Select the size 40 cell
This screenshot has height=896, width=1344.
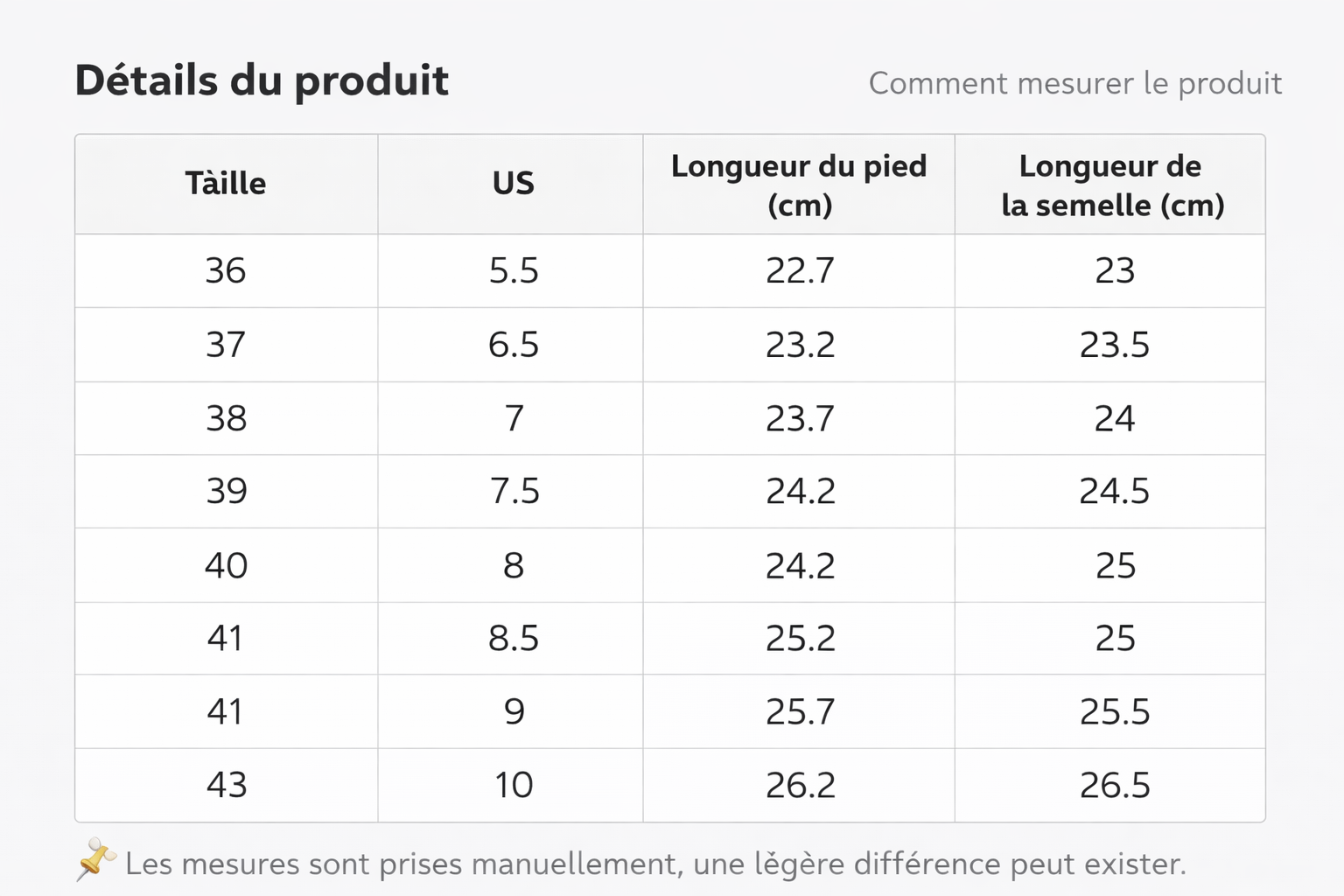pyautogui.click(x=226, y=565)
